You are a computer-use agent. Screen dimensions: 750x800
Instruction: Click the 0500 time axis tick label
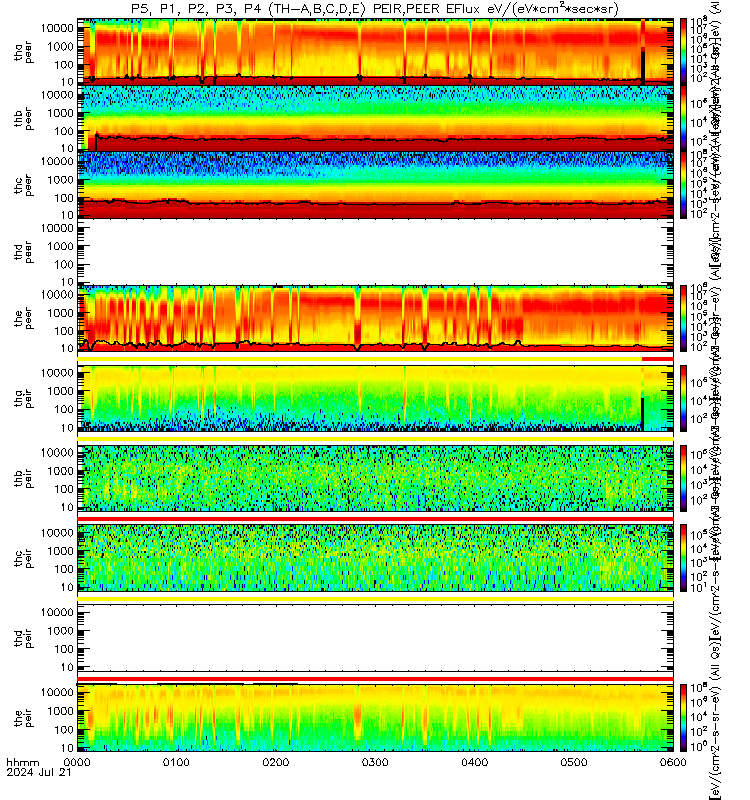point(574,762)
